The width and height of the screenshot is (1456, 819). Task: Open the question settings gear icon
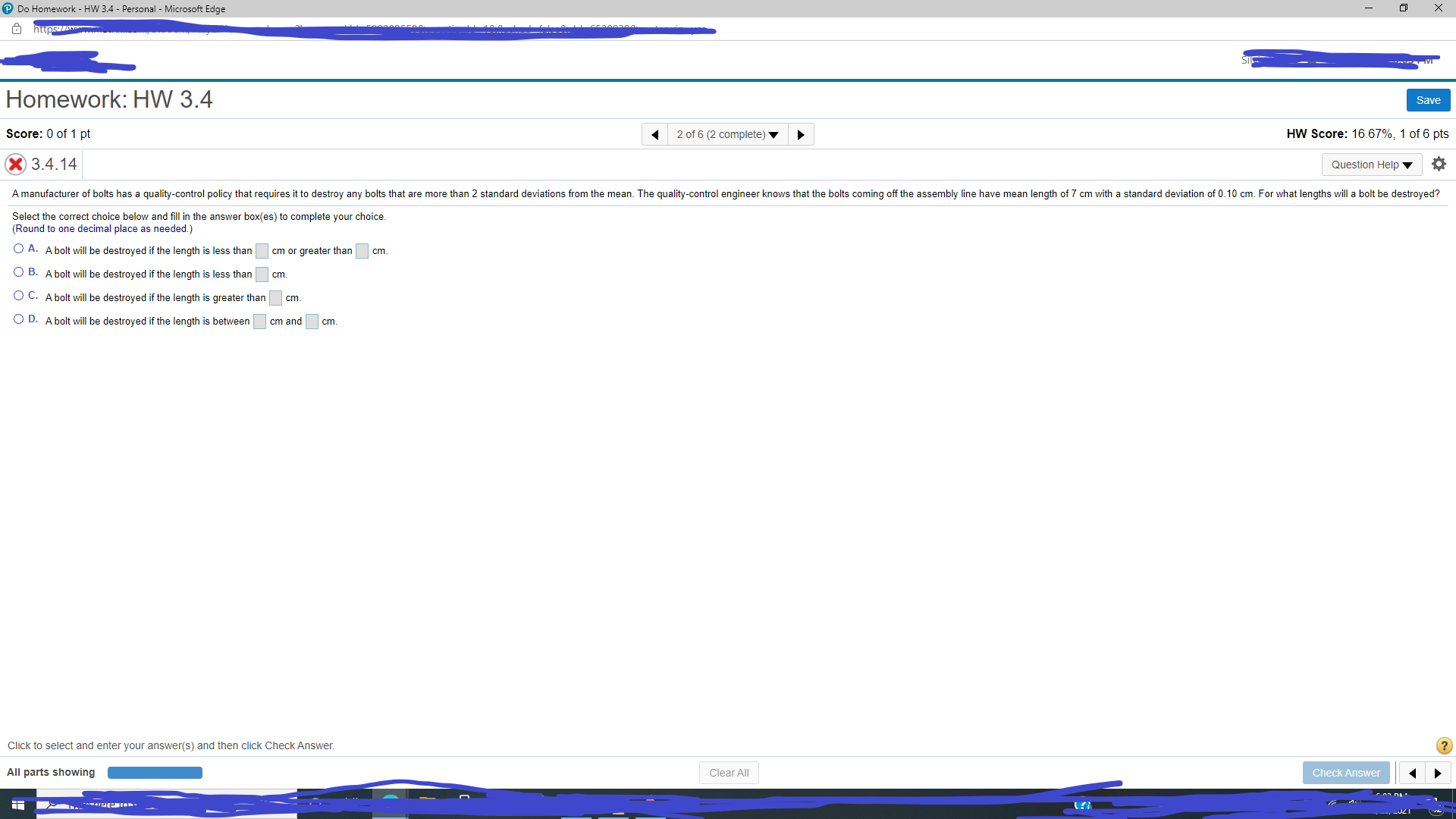point(1439,164)
